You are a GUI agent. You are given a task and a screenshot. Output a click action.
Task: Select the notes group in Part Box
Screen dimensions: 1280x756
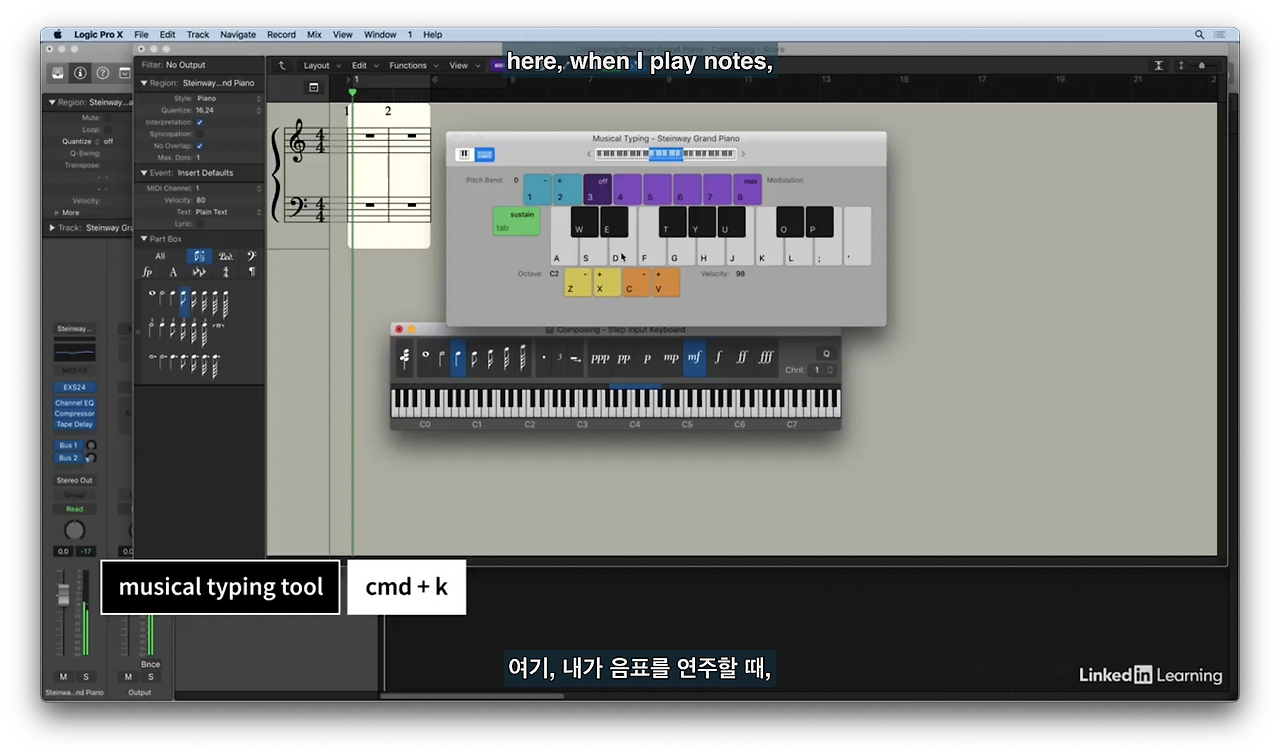click(199, 256)
